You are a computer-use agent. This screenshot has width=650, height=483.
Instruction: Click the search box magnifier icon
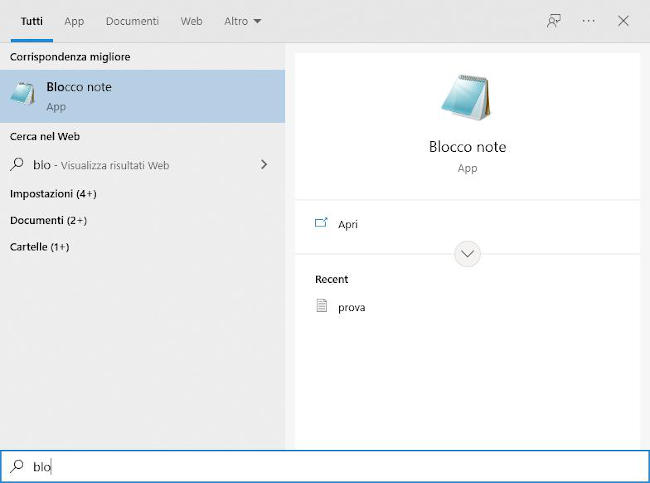17,466
